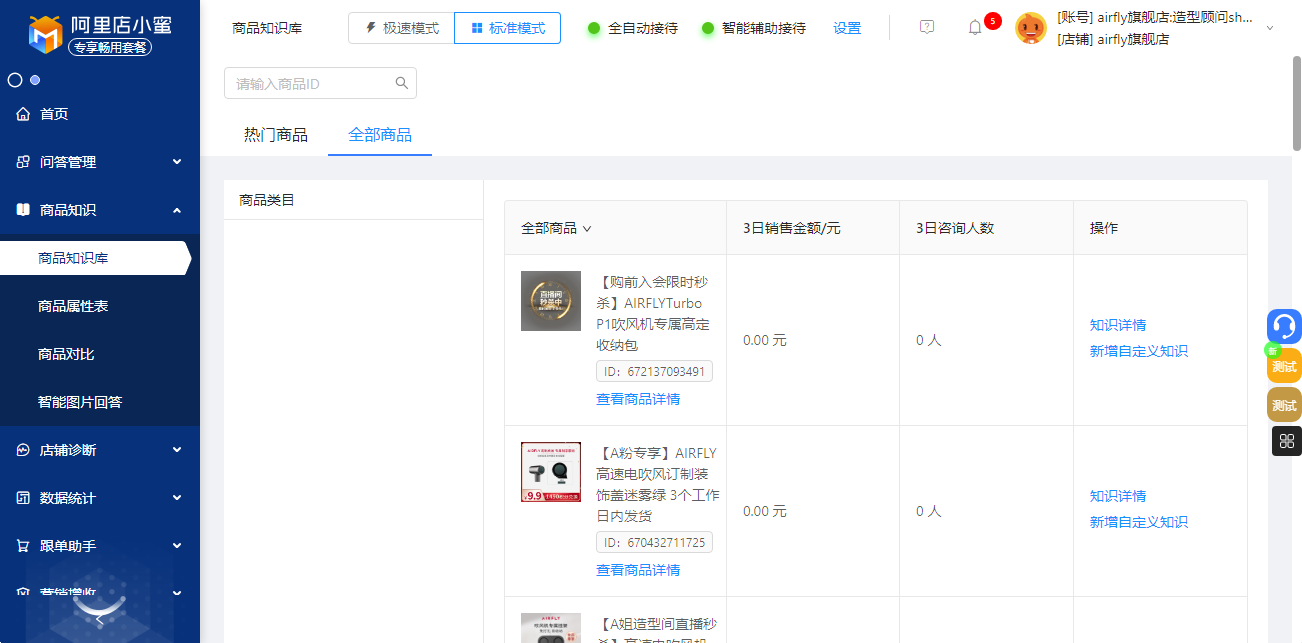Click the search magnifier icon
This screenshot has height=643, width=1302.
(402, 83)
